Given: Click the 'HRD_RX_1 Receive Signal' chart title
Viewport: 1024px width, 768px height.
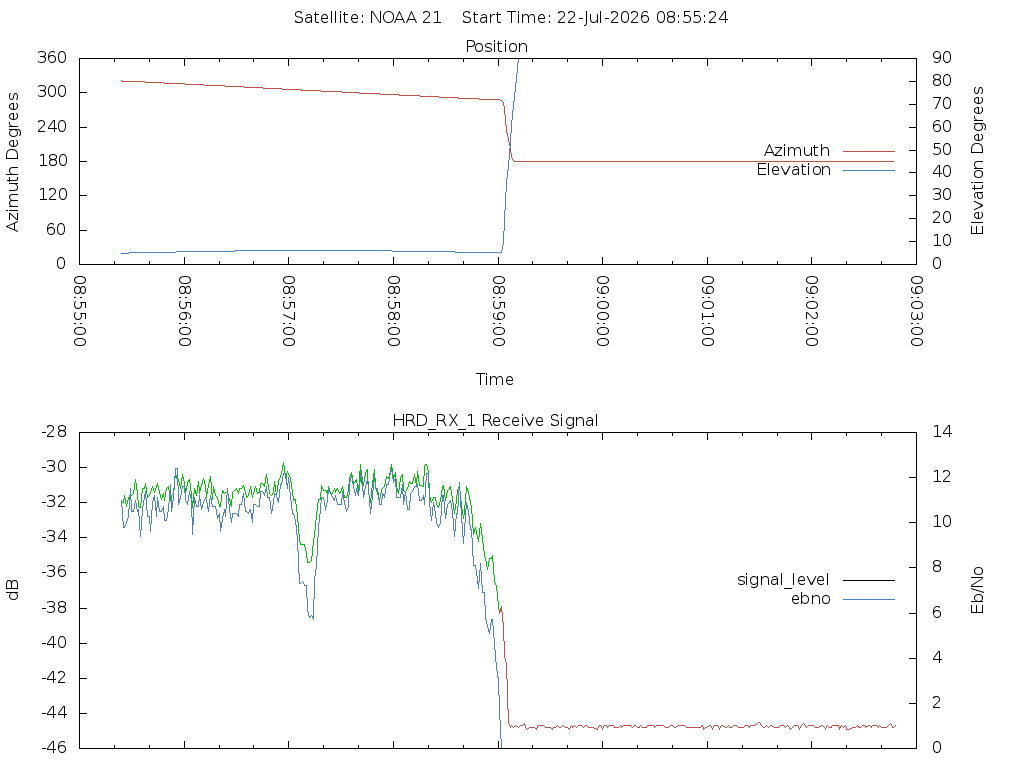Looking at the screenshot, I should 495,421.
